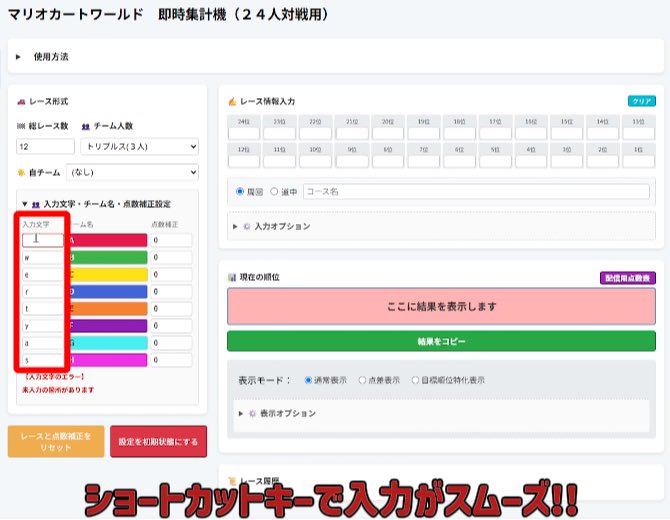Viewport: 670px width, 520px height.
Task: Click the gear icon beside 表示オプション
Action: tap(253, 414)
